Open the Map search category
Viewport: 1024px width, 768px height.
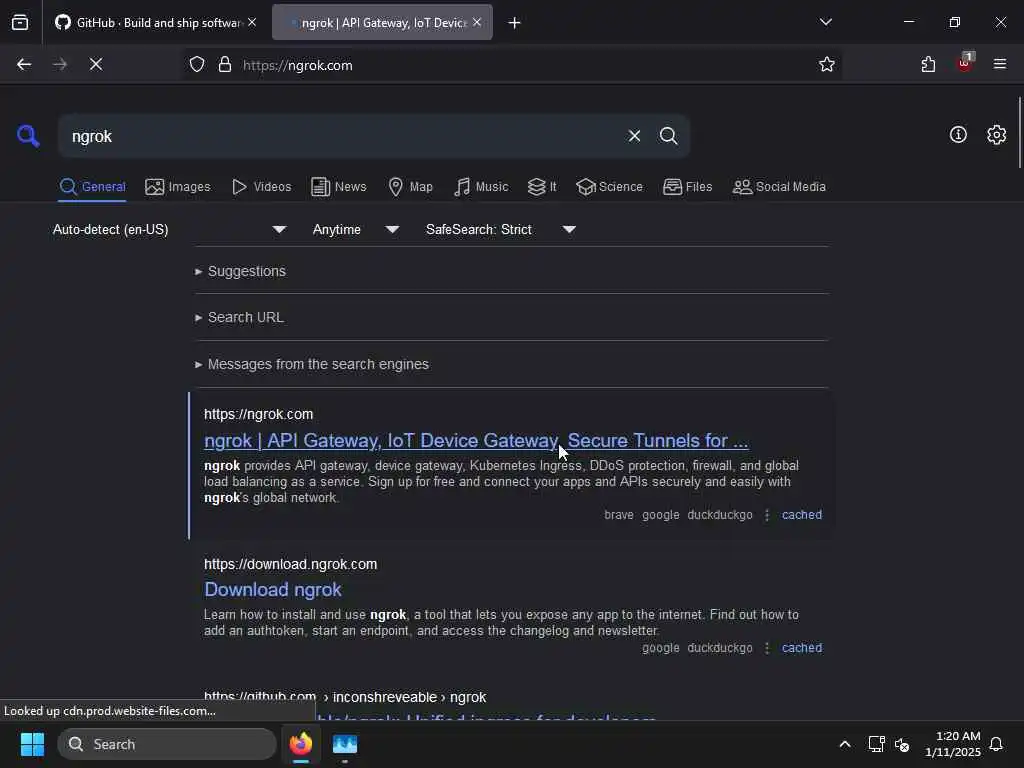[x=410, y=187]
